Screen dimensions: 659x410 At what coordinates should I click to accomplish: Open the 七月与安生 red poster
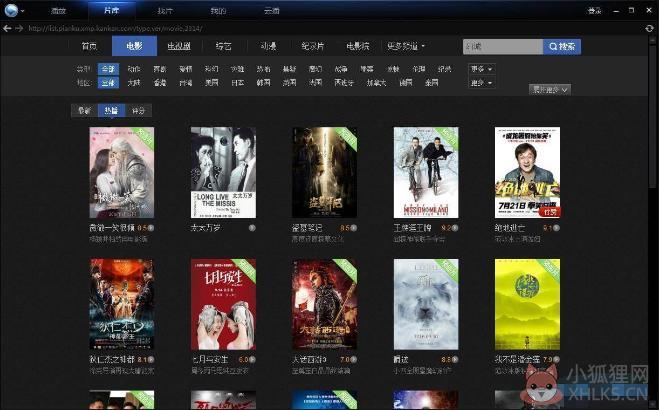tap(223, 304)
